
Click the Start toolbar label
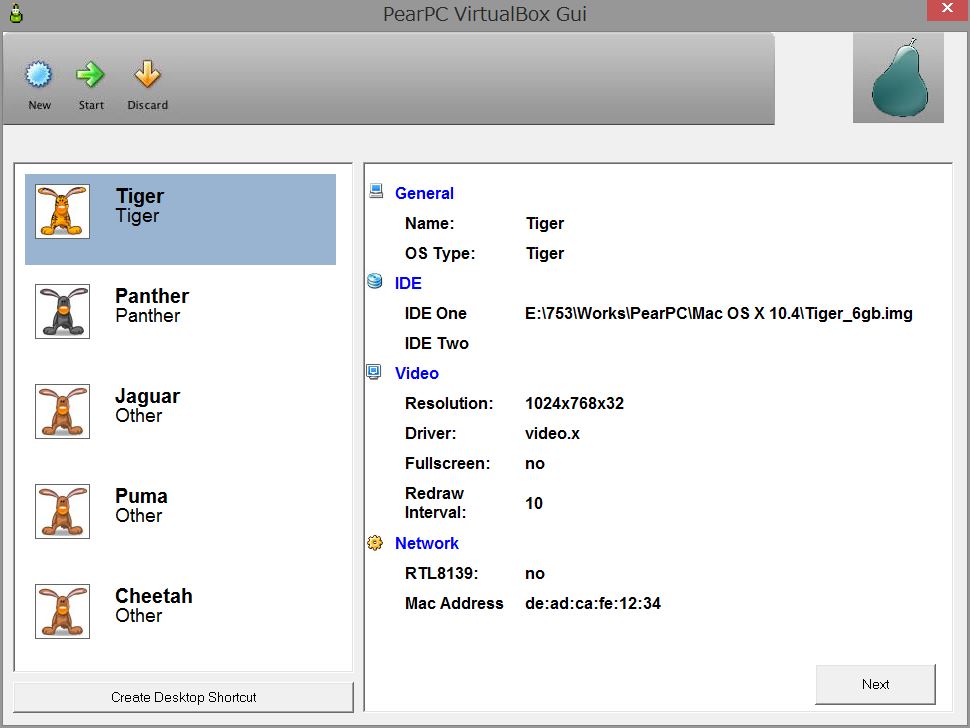click(91, 105)
